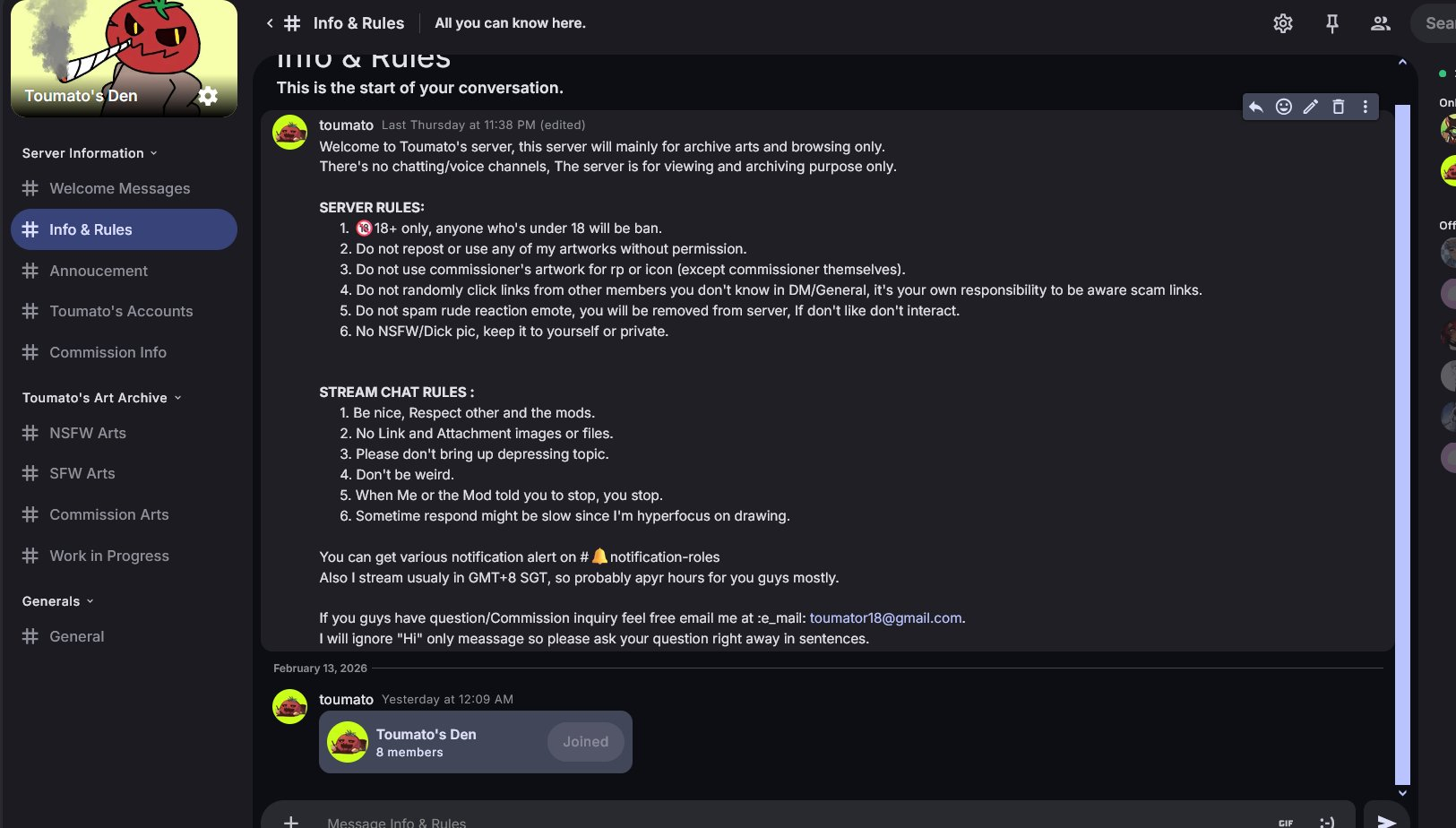This screenshot has width=1456, height=828.
Task: Collapse Server Information category
Action: (90, 153)
